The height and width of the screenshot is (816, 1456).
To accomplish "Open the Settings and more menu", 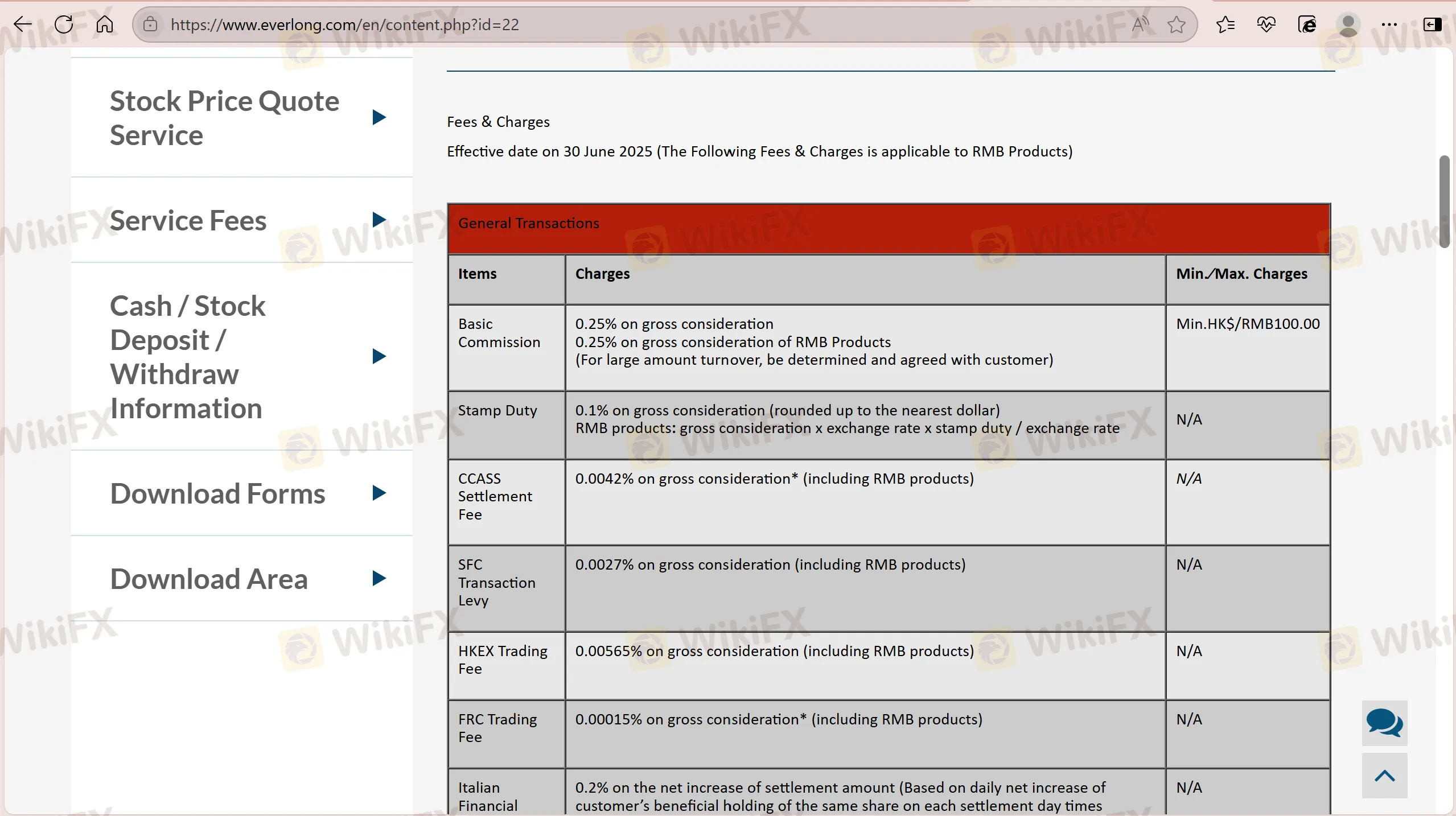I will [1389, 24].
